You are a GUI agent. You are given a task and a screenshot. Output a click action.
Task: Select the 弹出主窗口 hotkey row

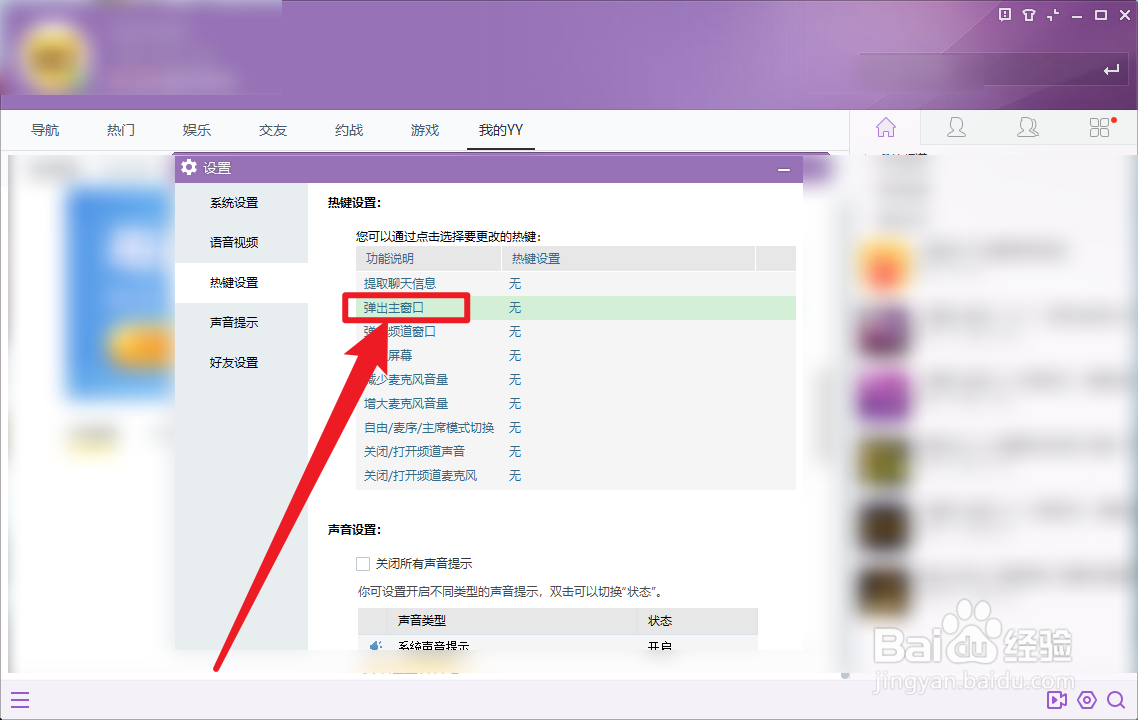pyautogui.click(x=576, y=308)
